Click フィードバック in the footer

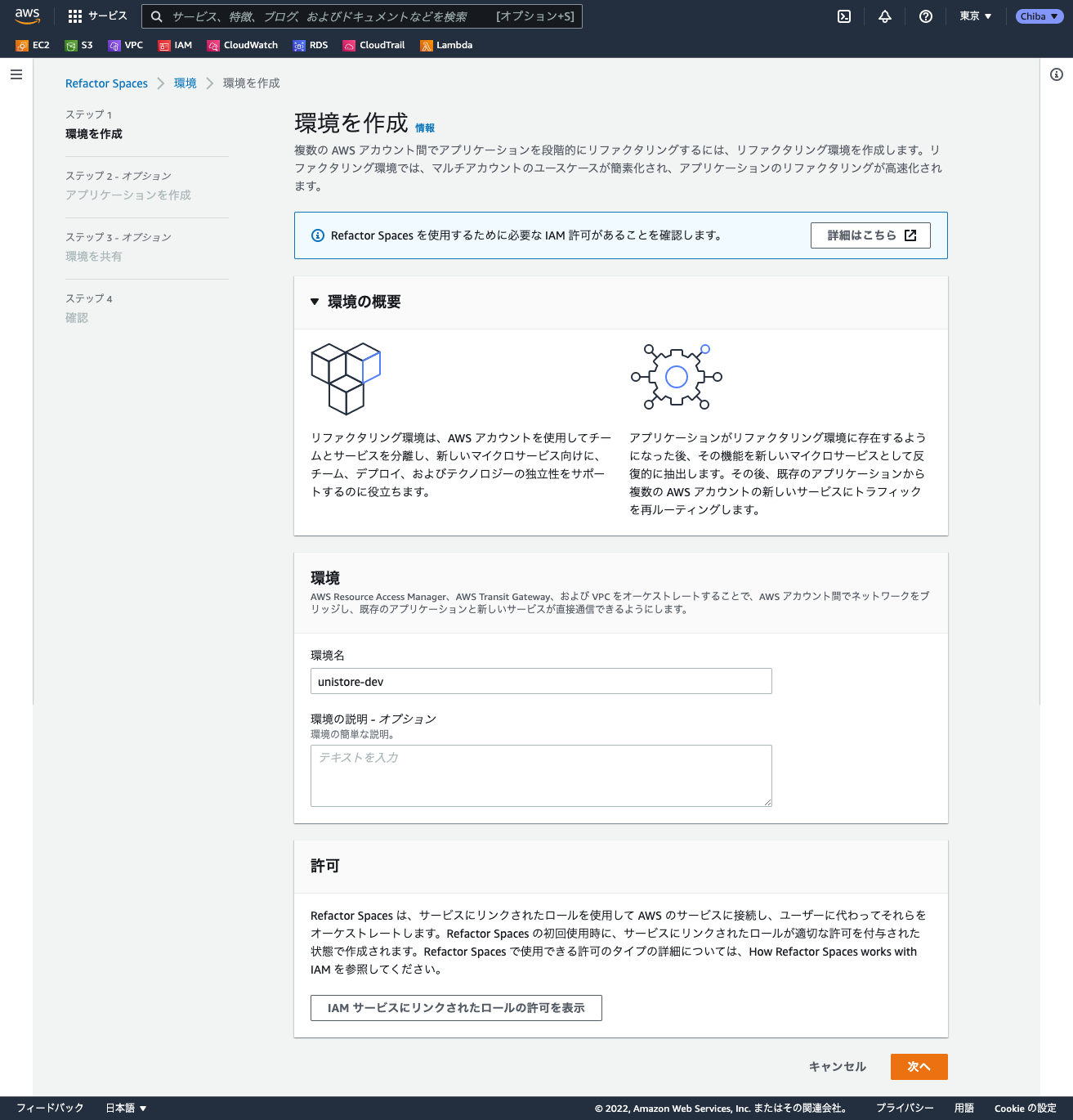tap(50, 1108)
